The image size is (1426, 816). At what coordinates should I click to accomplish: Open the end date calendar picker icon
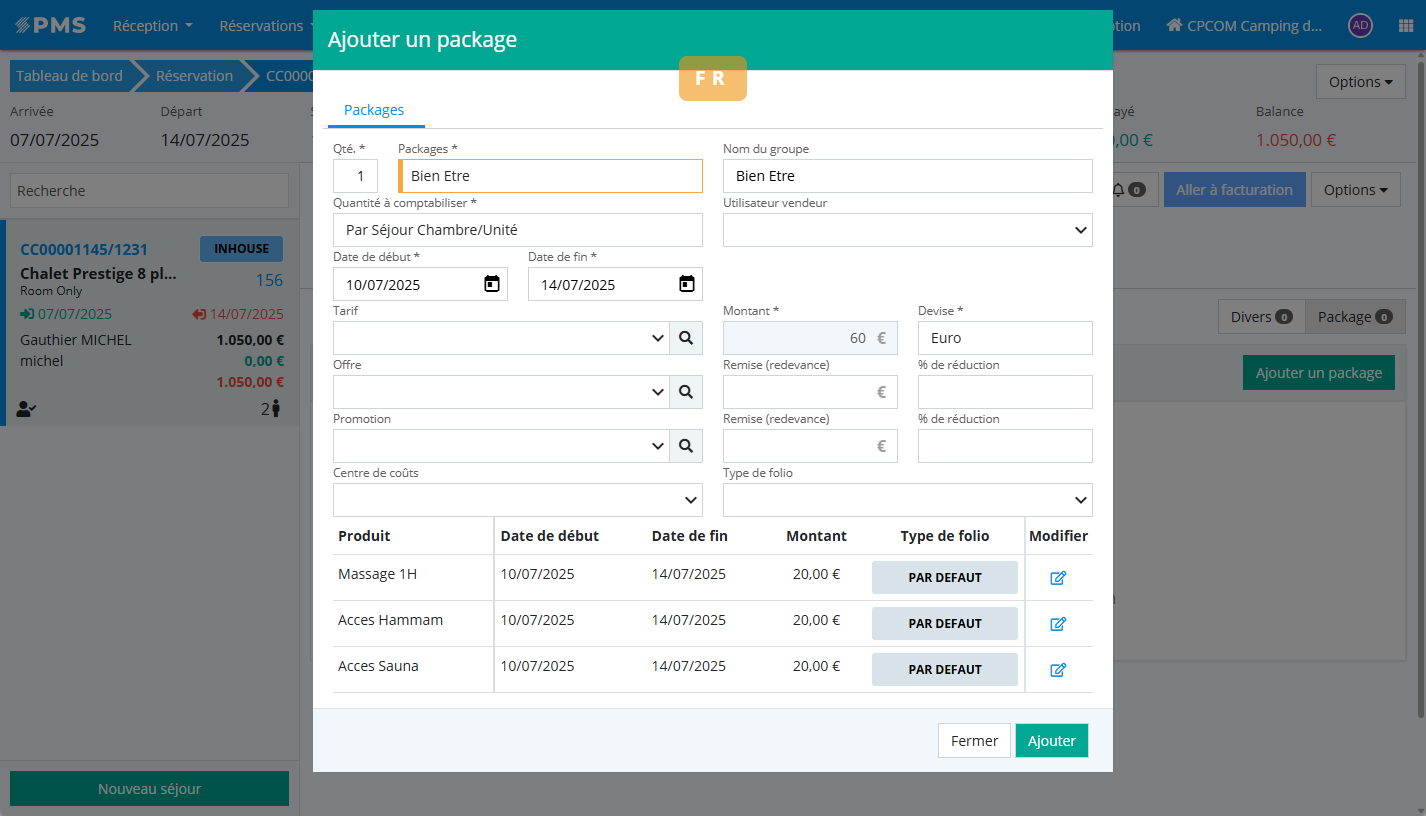(686, 284)
